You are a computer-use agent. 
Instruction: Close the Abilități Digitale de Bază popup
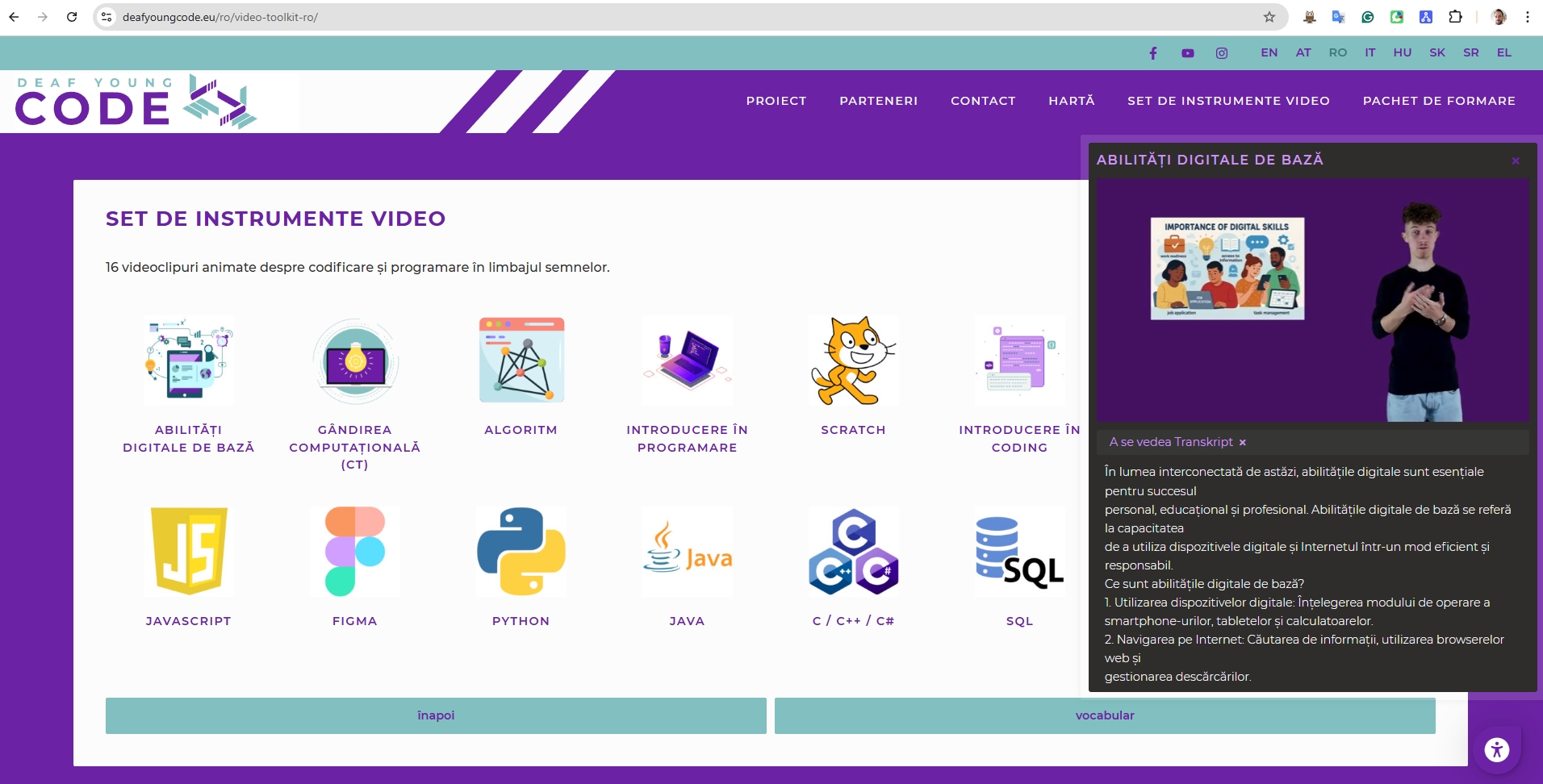pyautogui.click(x=1516, y=161)
